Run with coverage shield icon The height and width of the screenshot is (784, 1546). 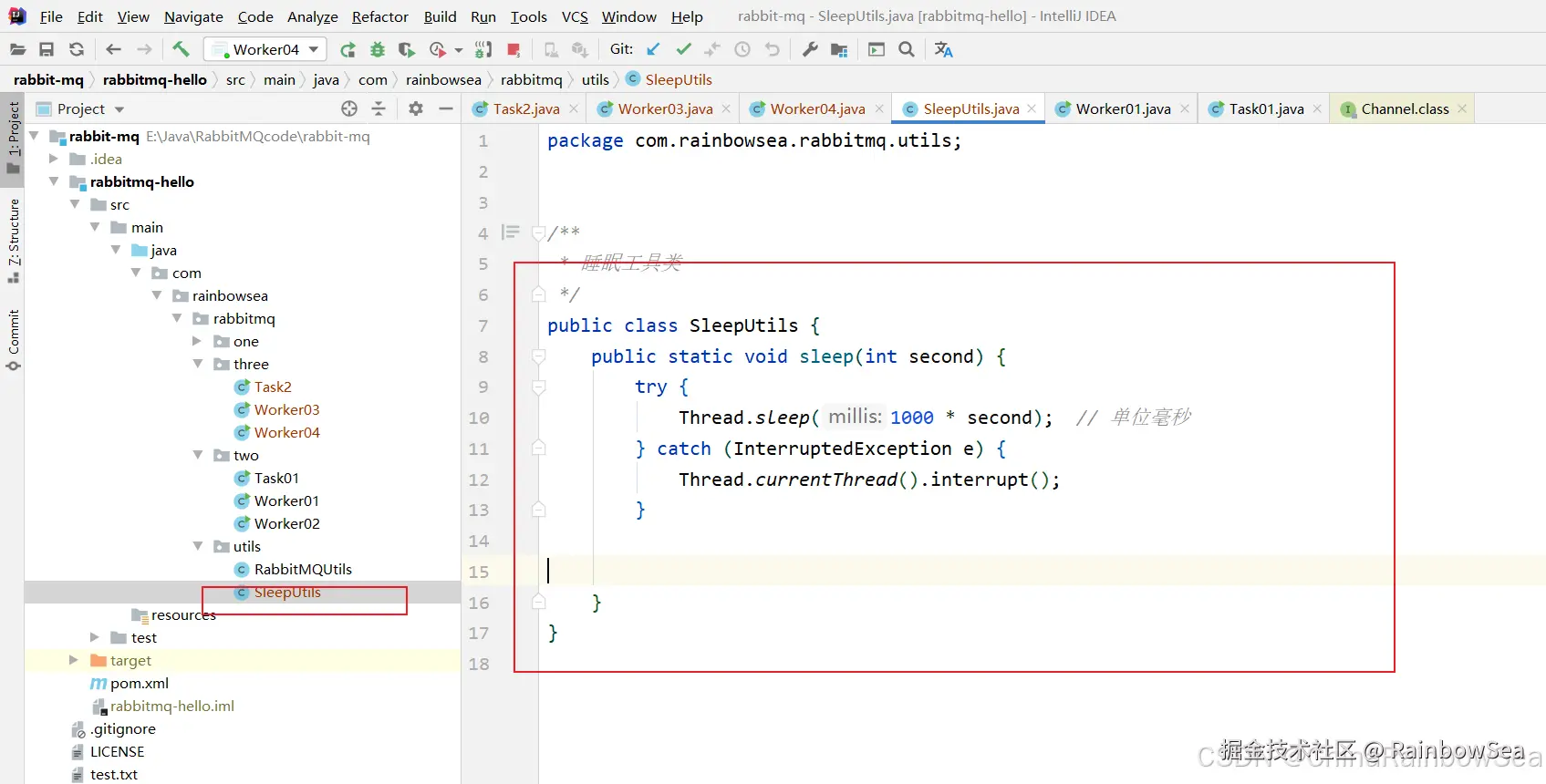click(407, 49)
